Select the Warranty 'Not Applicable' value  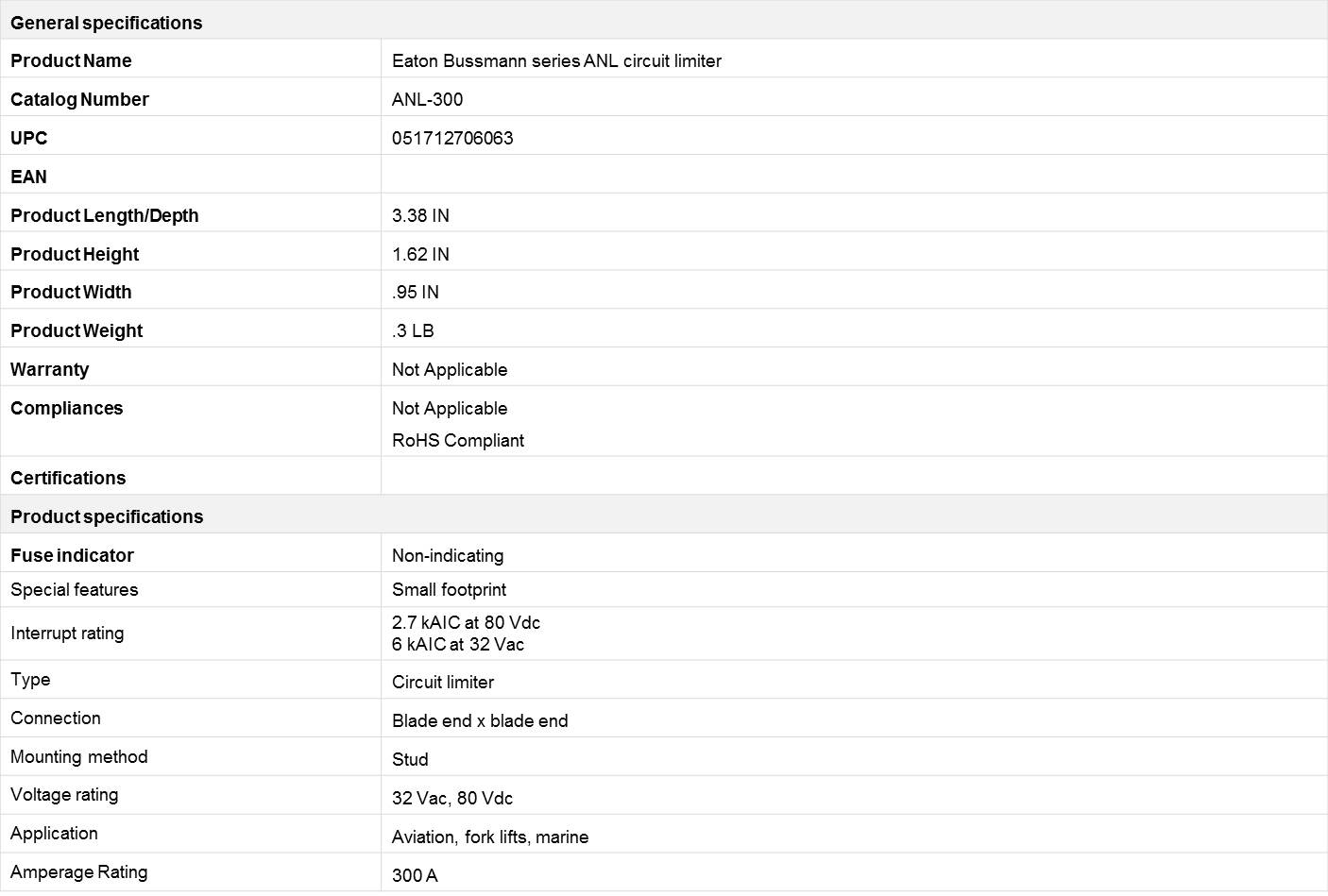click(450, 369)
